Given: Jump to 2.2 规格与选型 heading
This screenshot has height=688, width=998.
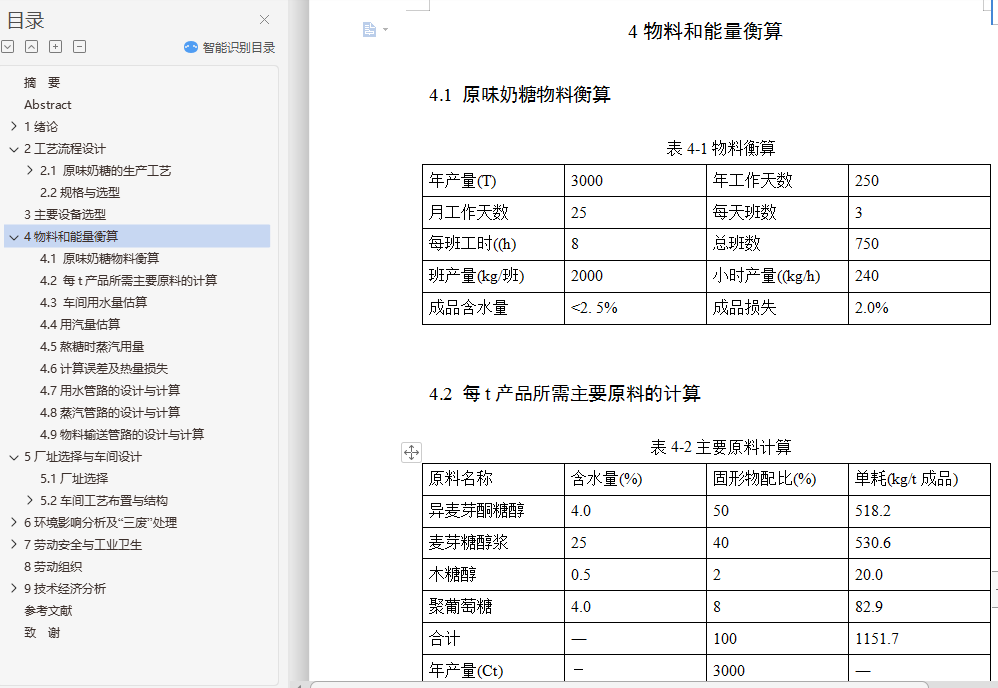Looking at the screenshot, I should pyautogui.click(x=80, y=193).
